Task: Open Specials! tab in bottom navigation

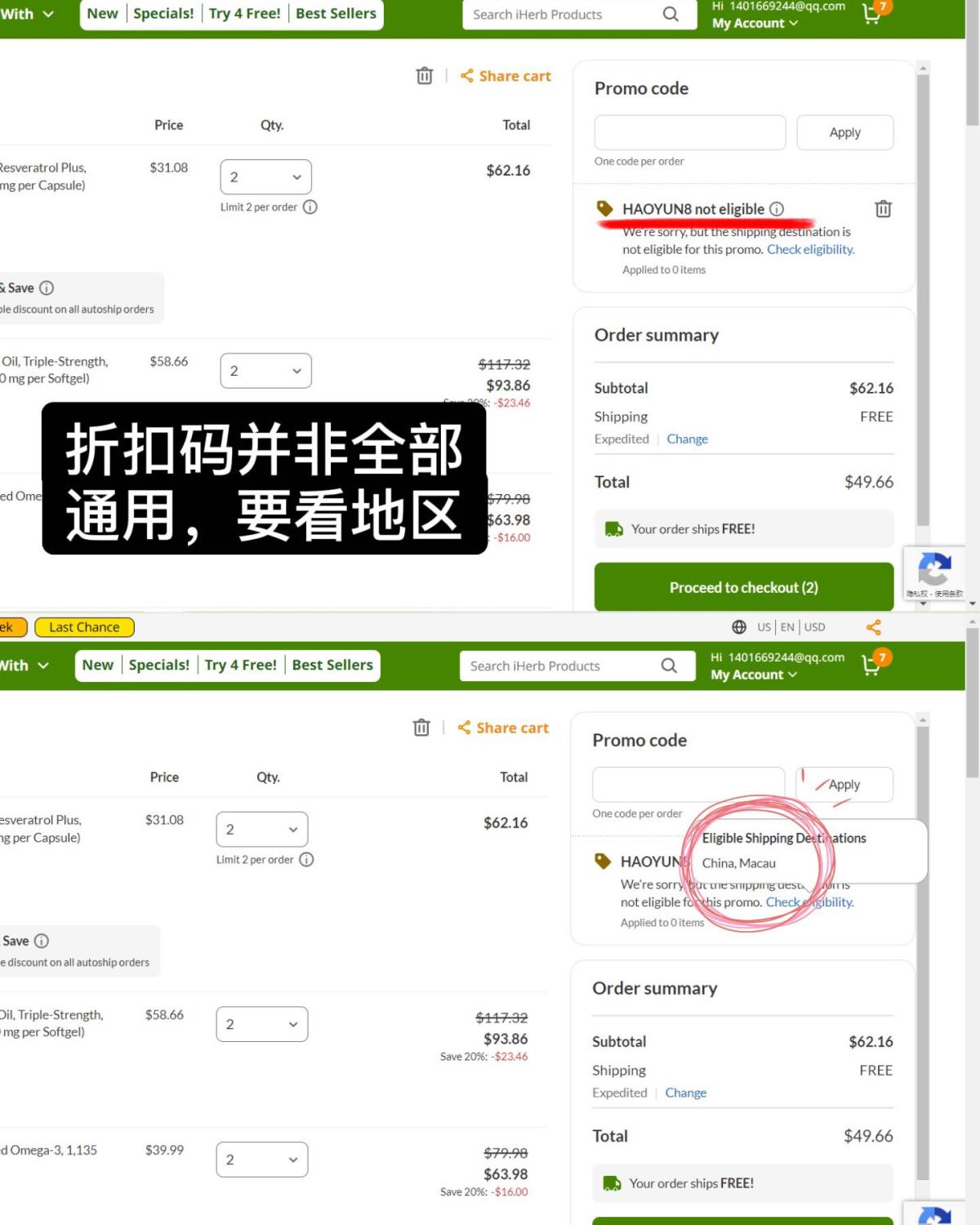Action: pyautogui.click(x=159, y=665)
